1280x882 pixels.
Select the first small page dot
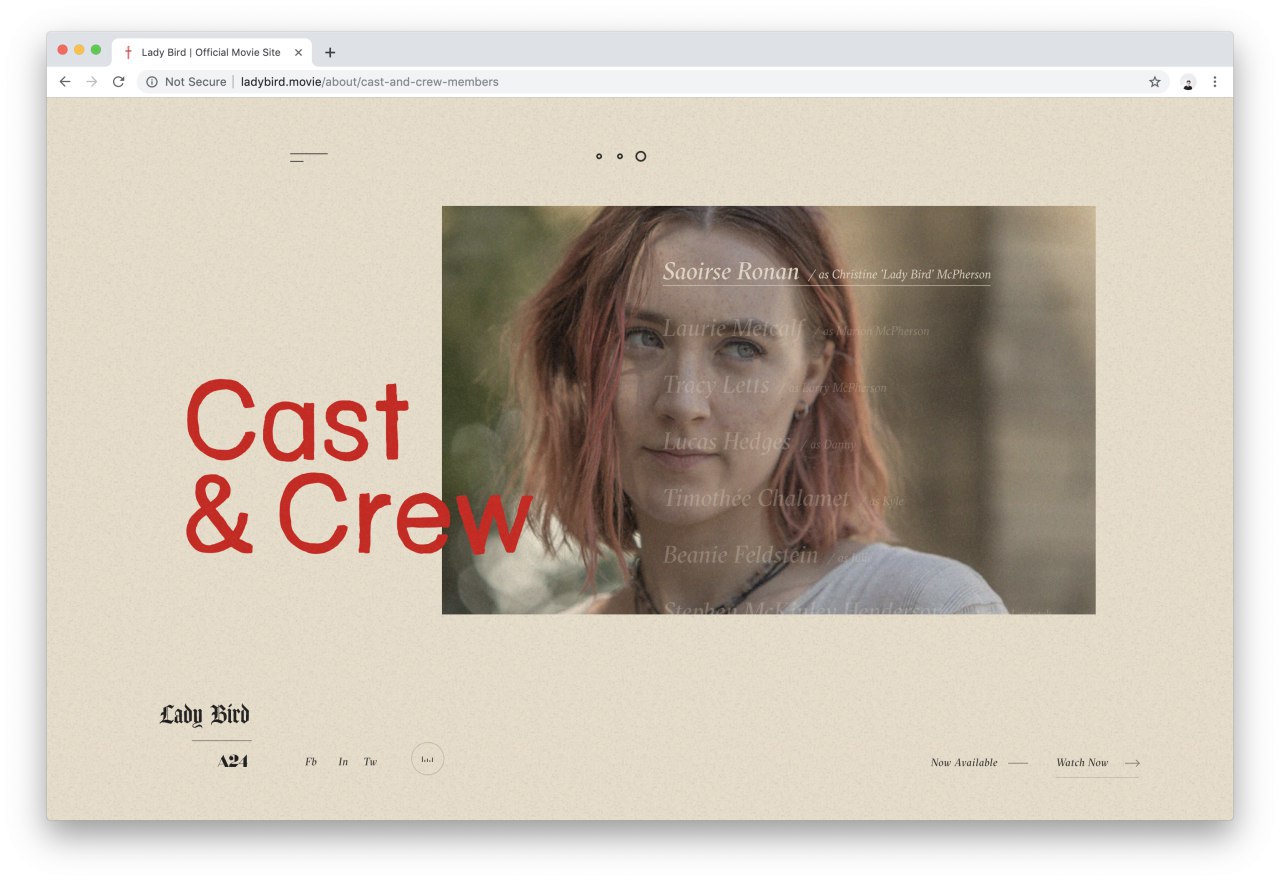click(x=599, y=156)
